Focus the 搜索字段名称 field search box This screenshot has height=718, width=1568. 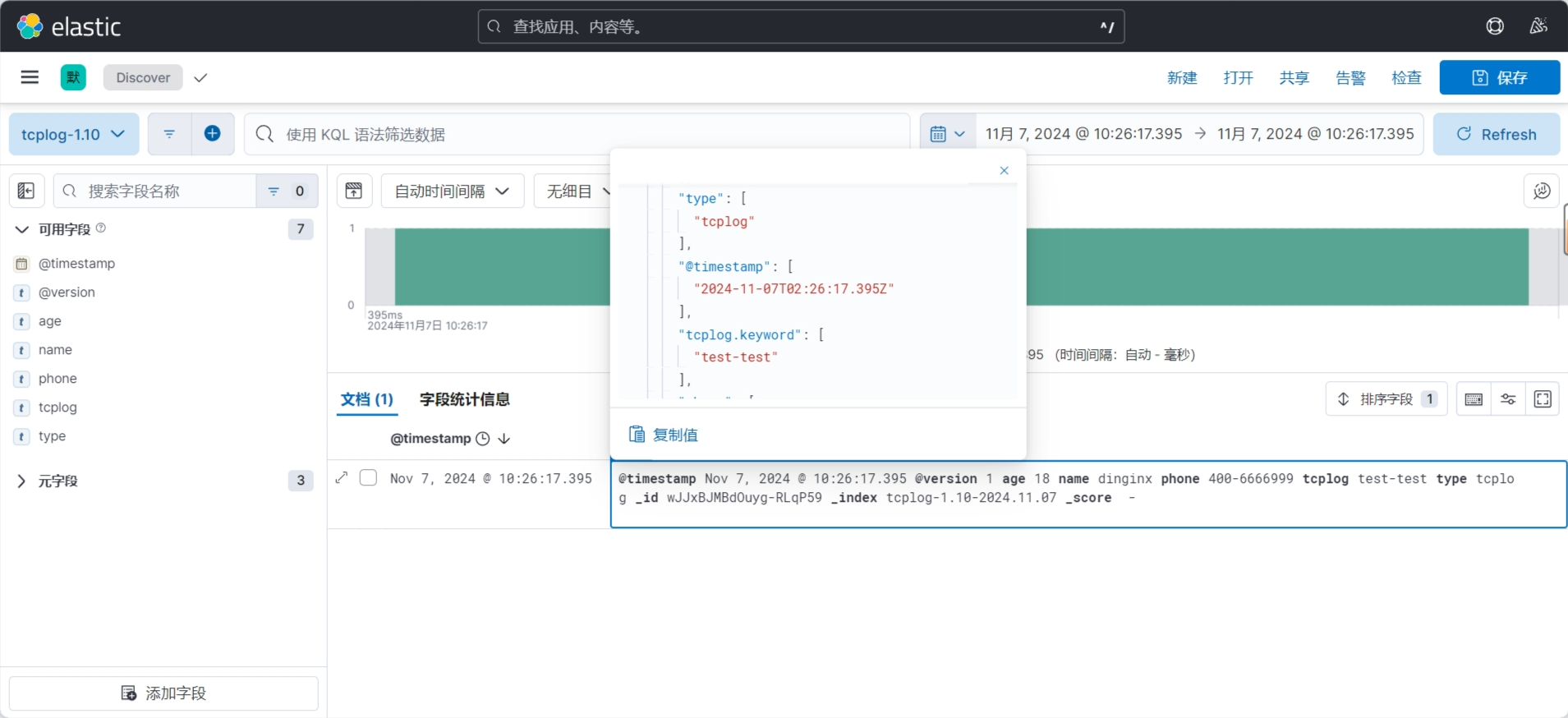[x=155, y=191]
